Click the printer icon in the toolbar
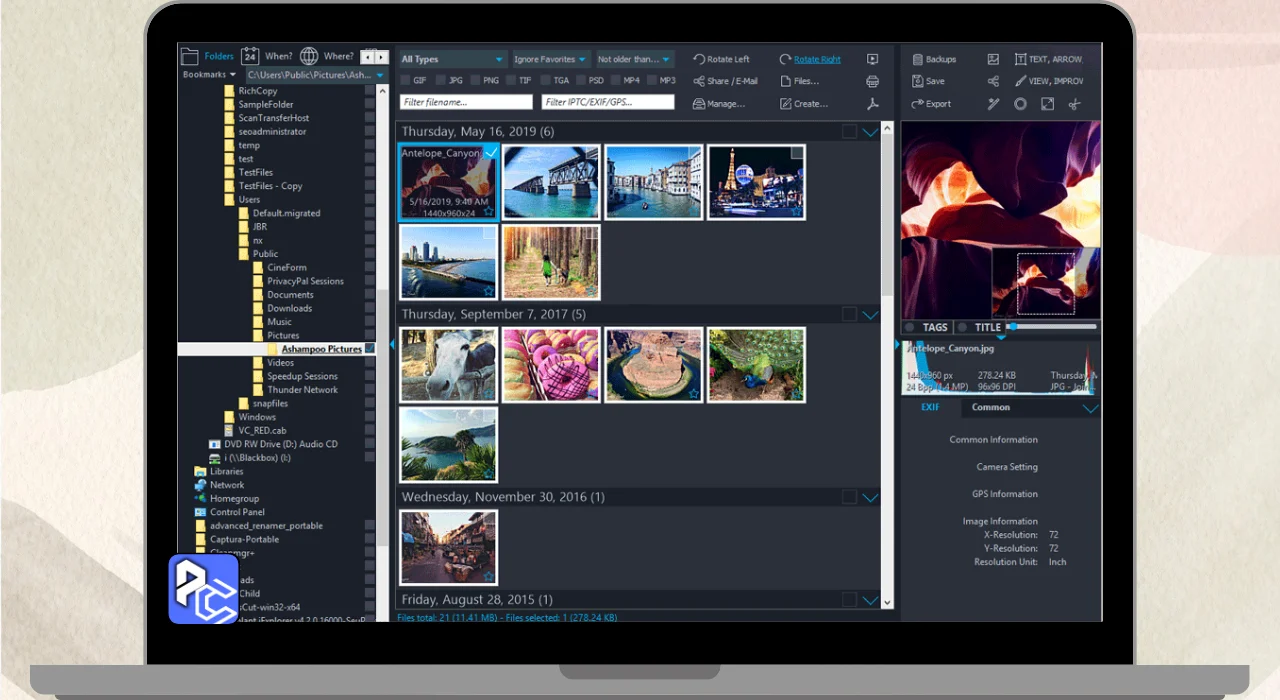Viewport: 1280px width, 700px height. (872, 81)
